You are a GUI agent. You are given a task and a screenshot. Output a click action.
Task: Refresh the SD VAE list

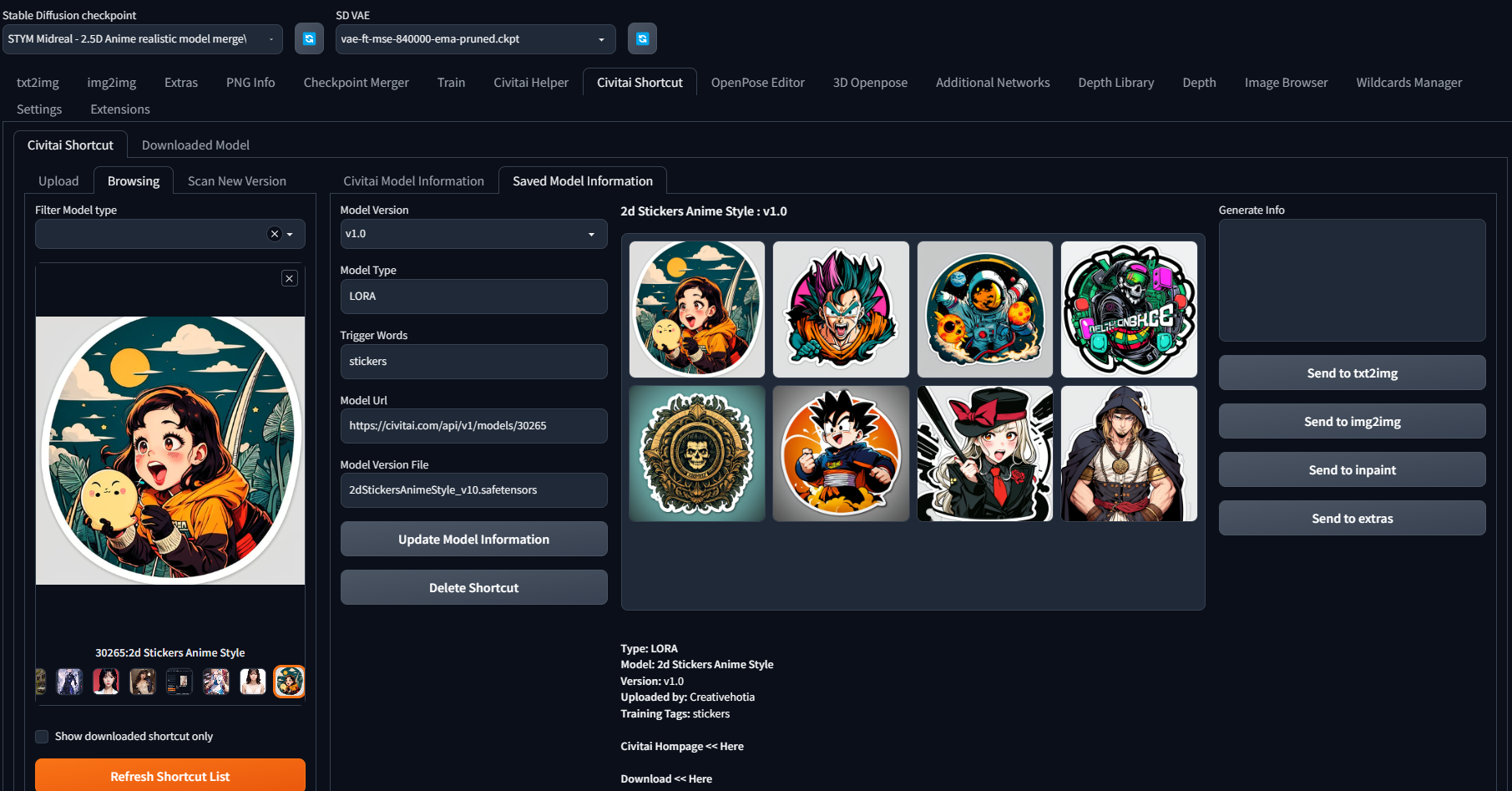(x=642, y=38)
